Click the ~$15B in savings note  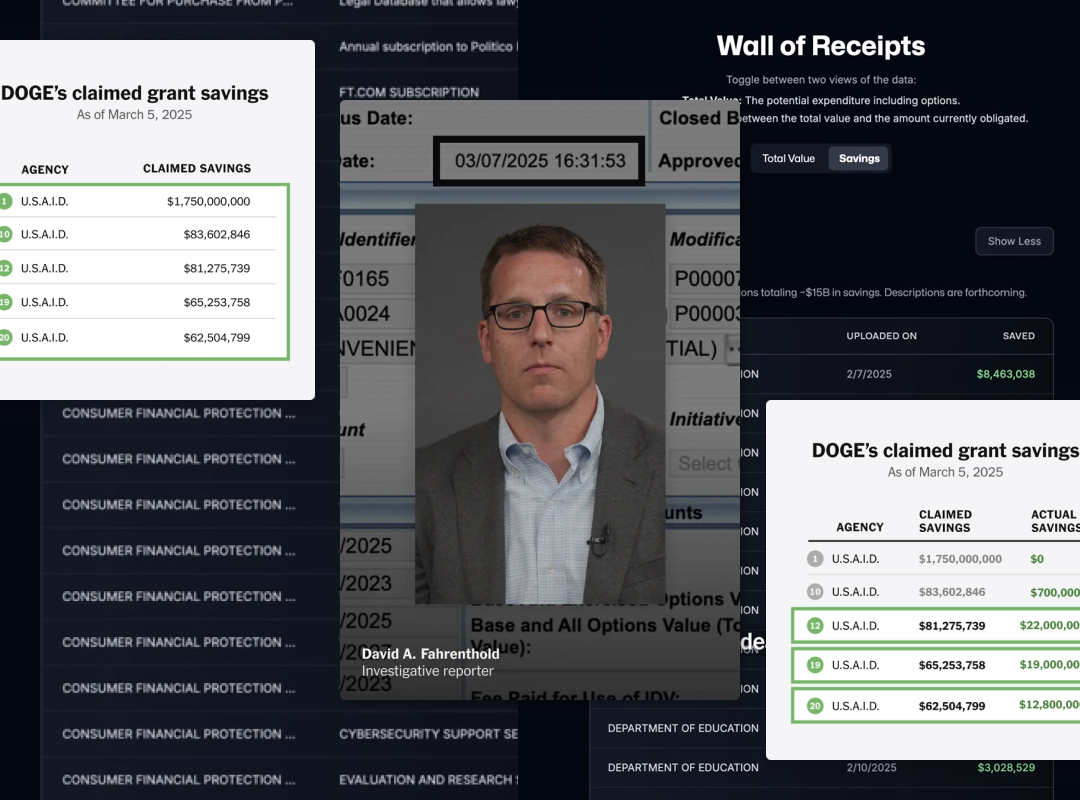coord(883,293)
